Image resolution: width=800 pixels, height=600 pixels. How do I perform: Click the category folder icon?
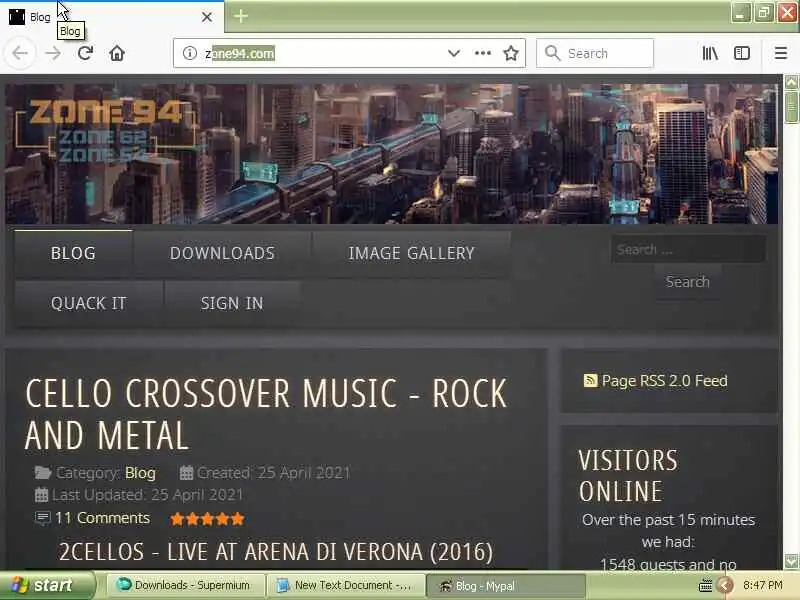click(x=43, y=473)
